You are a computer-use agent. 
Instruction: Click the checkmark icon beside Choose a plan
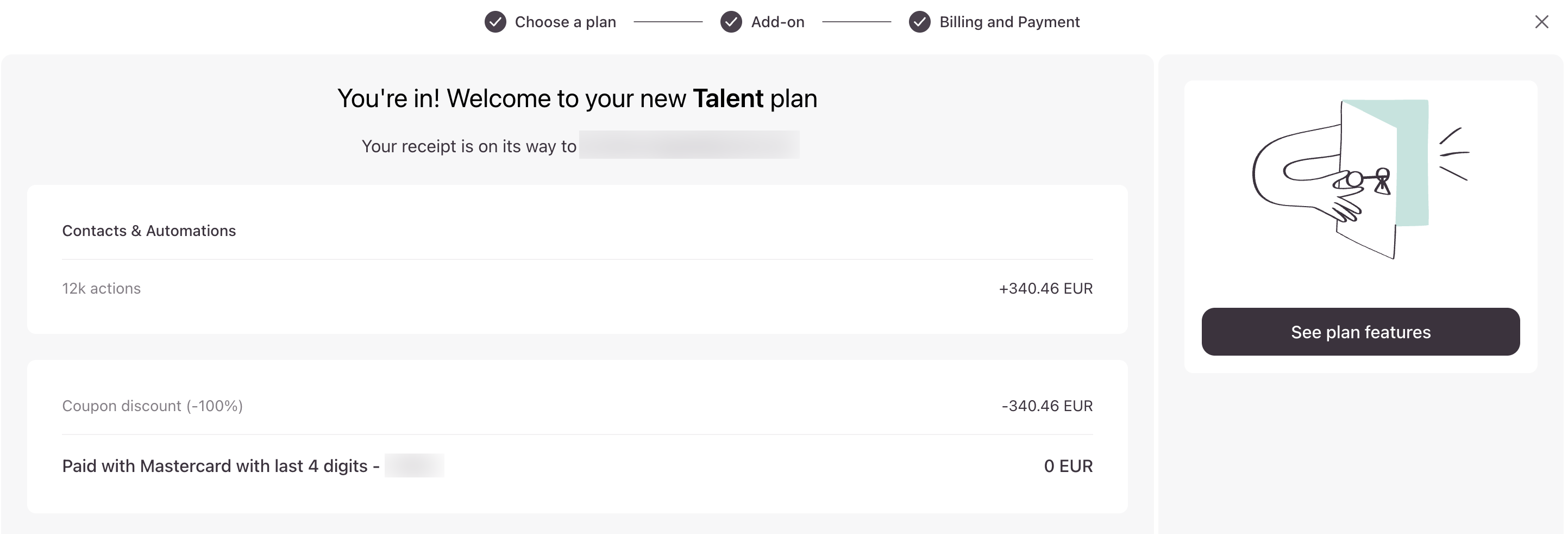[495, 22]
